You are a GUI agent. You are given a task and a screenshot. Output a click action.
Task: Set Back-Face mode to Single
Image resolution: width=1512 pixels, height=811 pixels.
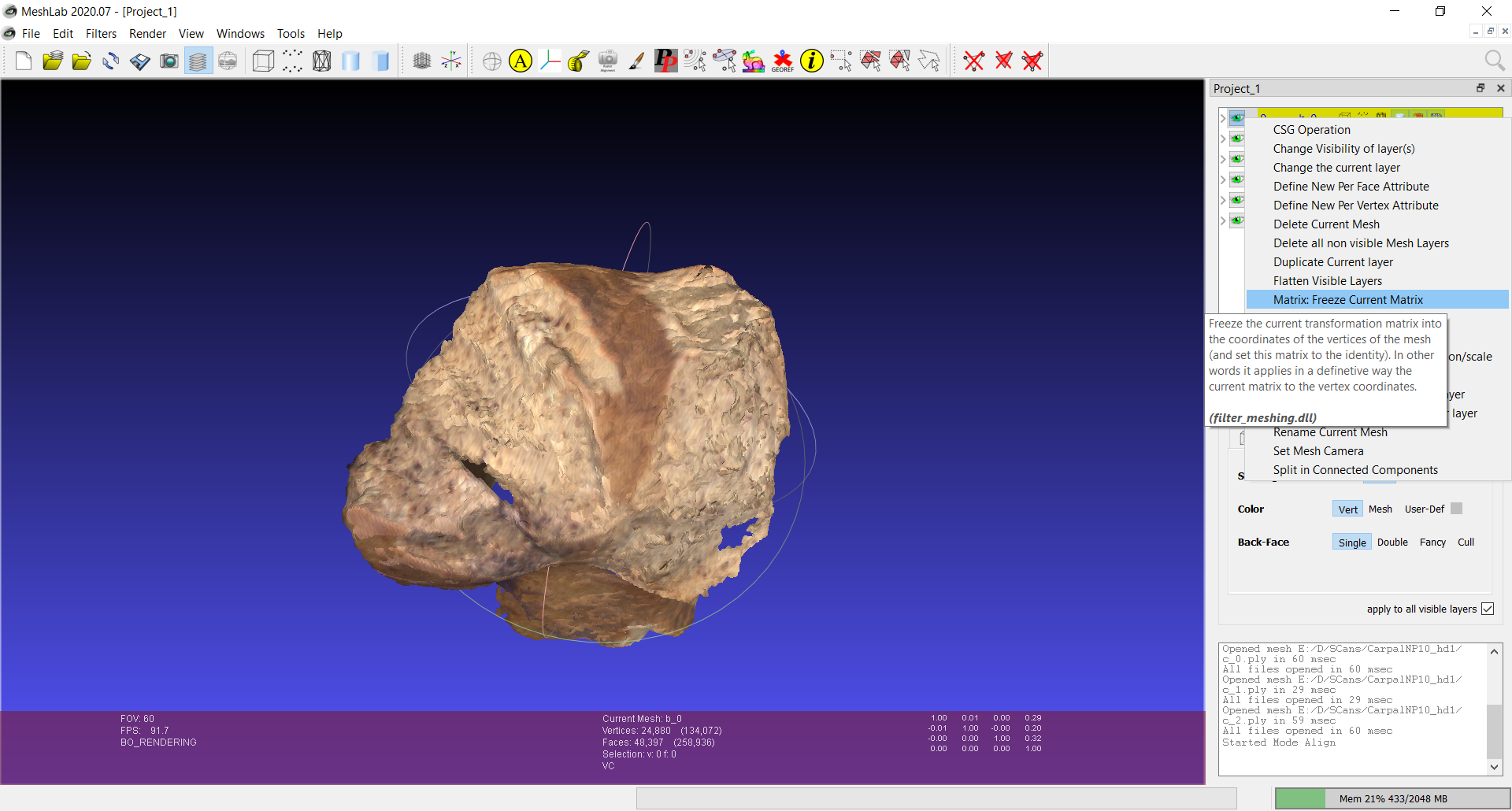click(1352, 543)
